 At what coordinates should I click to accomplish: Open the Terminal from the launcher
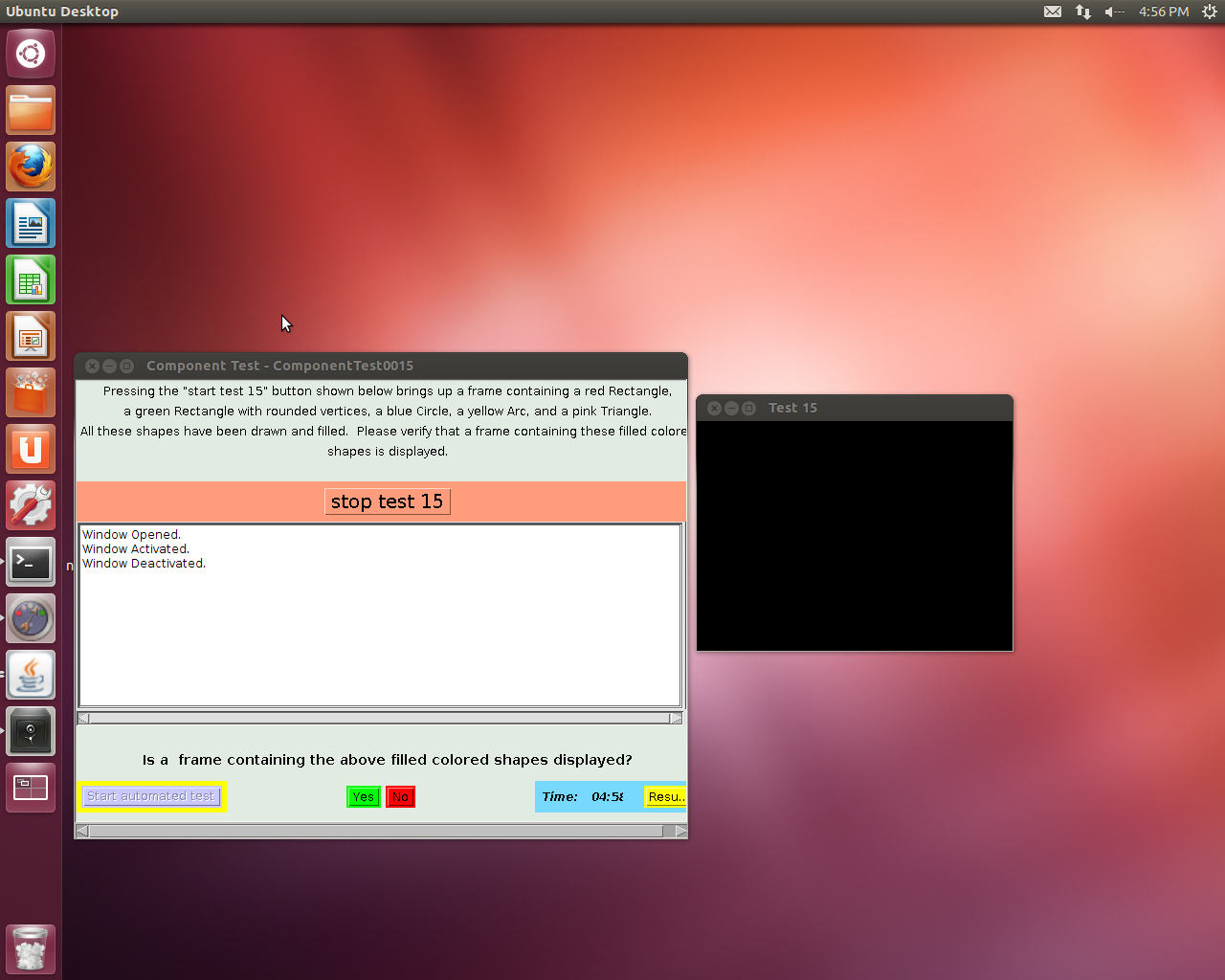pyautogui.click(x=31, y=563)
